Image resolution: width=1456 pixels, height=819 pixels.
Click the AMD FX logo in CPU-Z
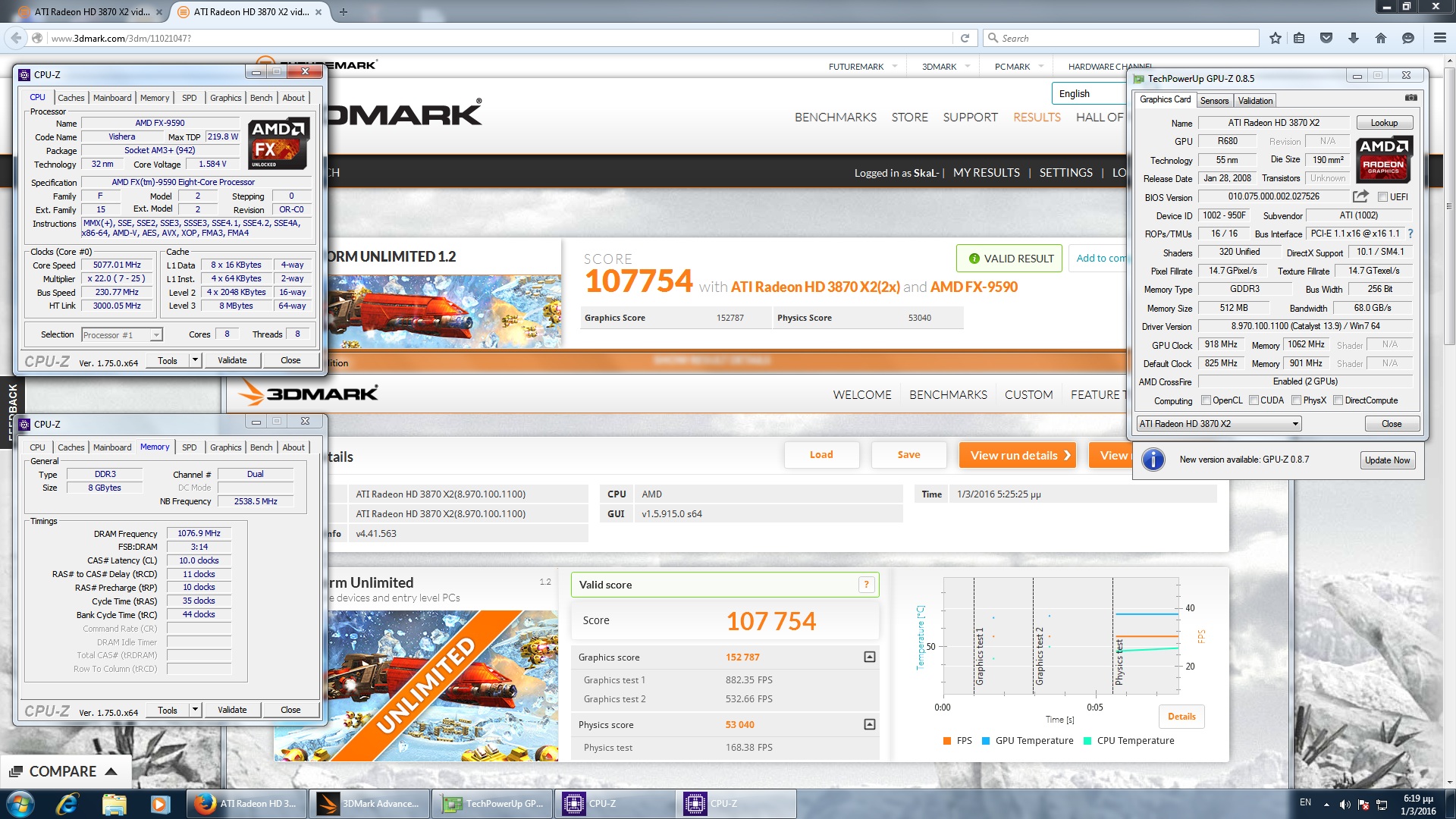click(278, 143)
